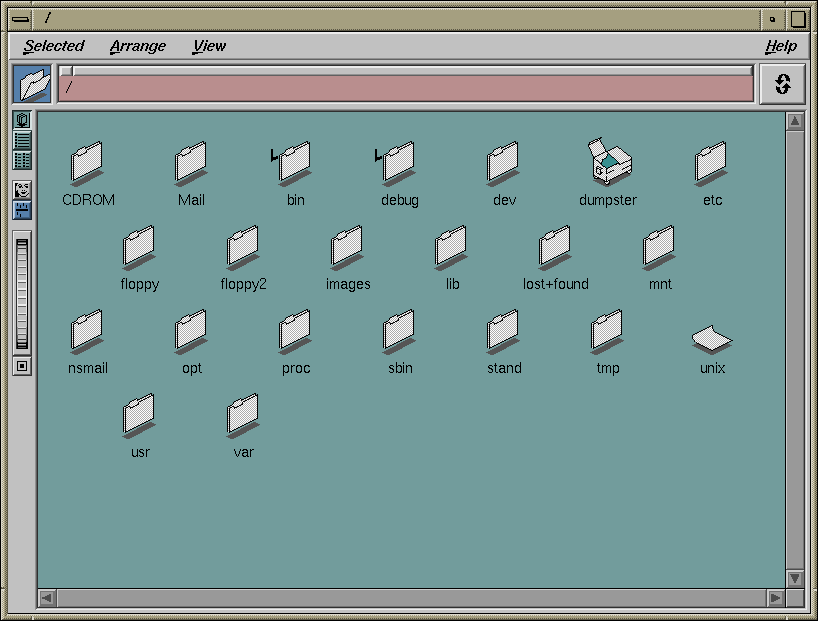This screenshot has width=818, height=621.
Task: Select the floppy2 folder icon
Action: click(x=243, y=247)
